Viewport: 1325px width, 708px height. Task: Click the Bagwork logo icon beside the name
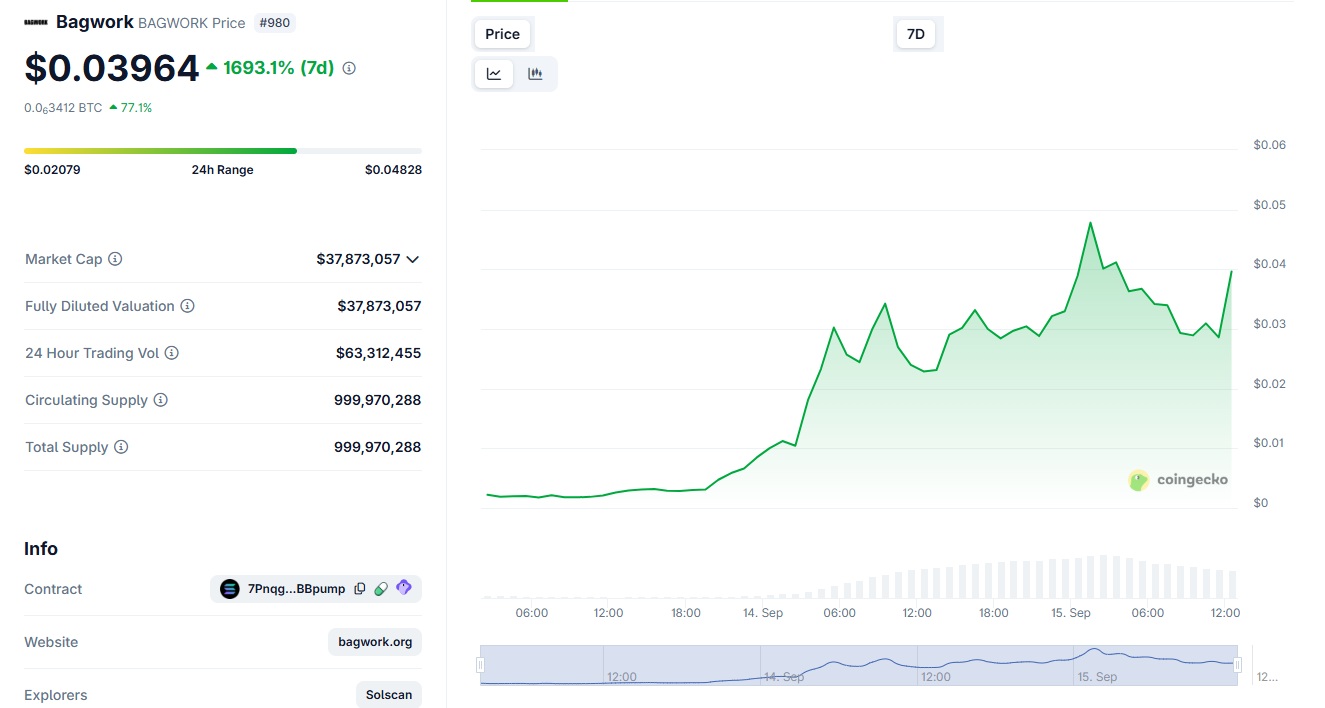pyautogui.click(x=36, y=22)
